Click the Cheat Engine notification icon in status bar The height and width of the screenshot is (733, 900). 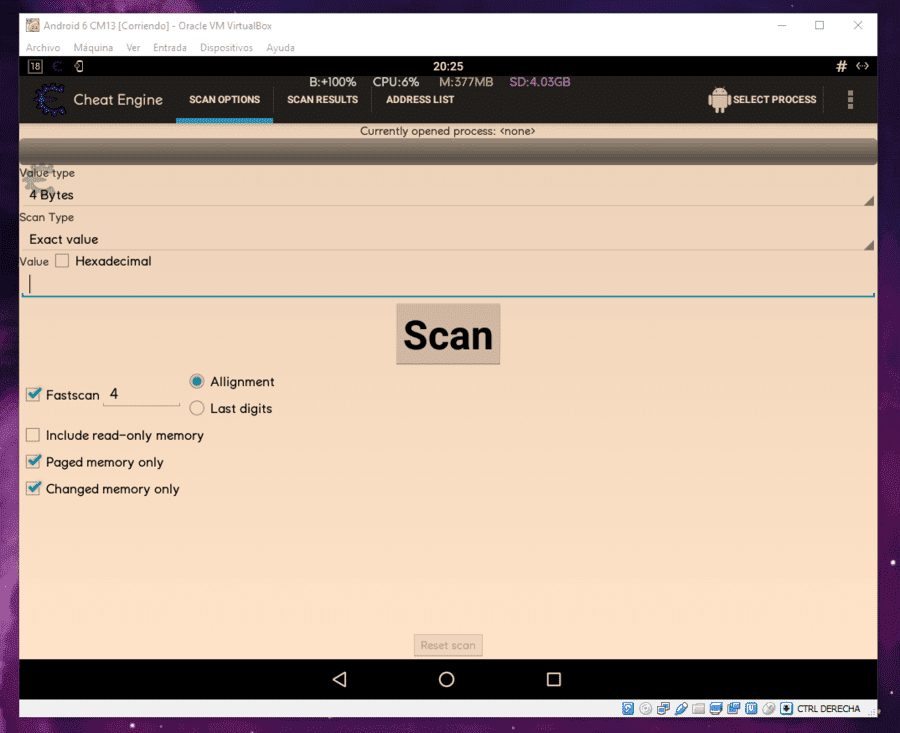click(57, 66)
